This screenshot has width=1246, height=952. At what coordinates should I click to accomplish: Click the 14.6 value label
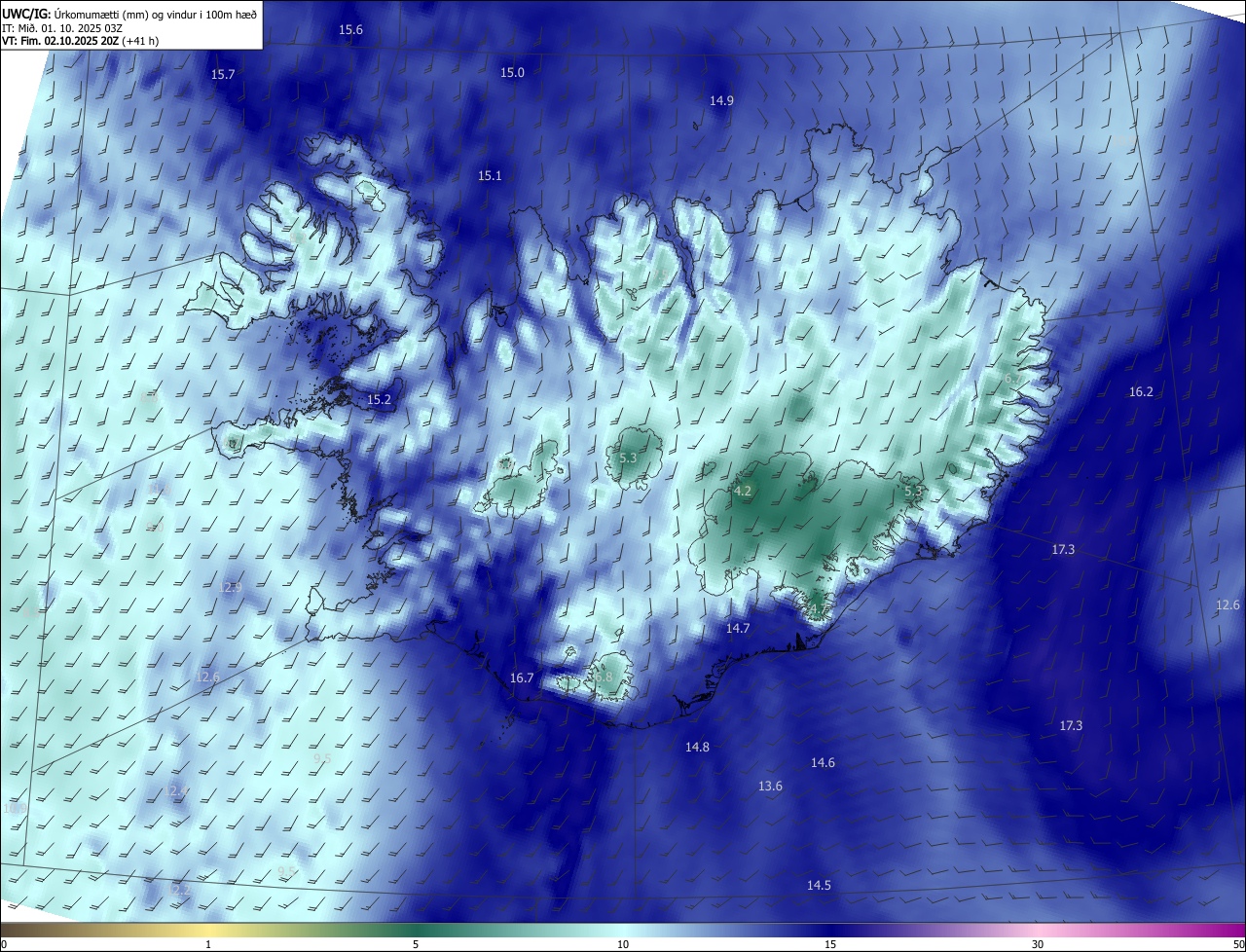tap(823, 763)
